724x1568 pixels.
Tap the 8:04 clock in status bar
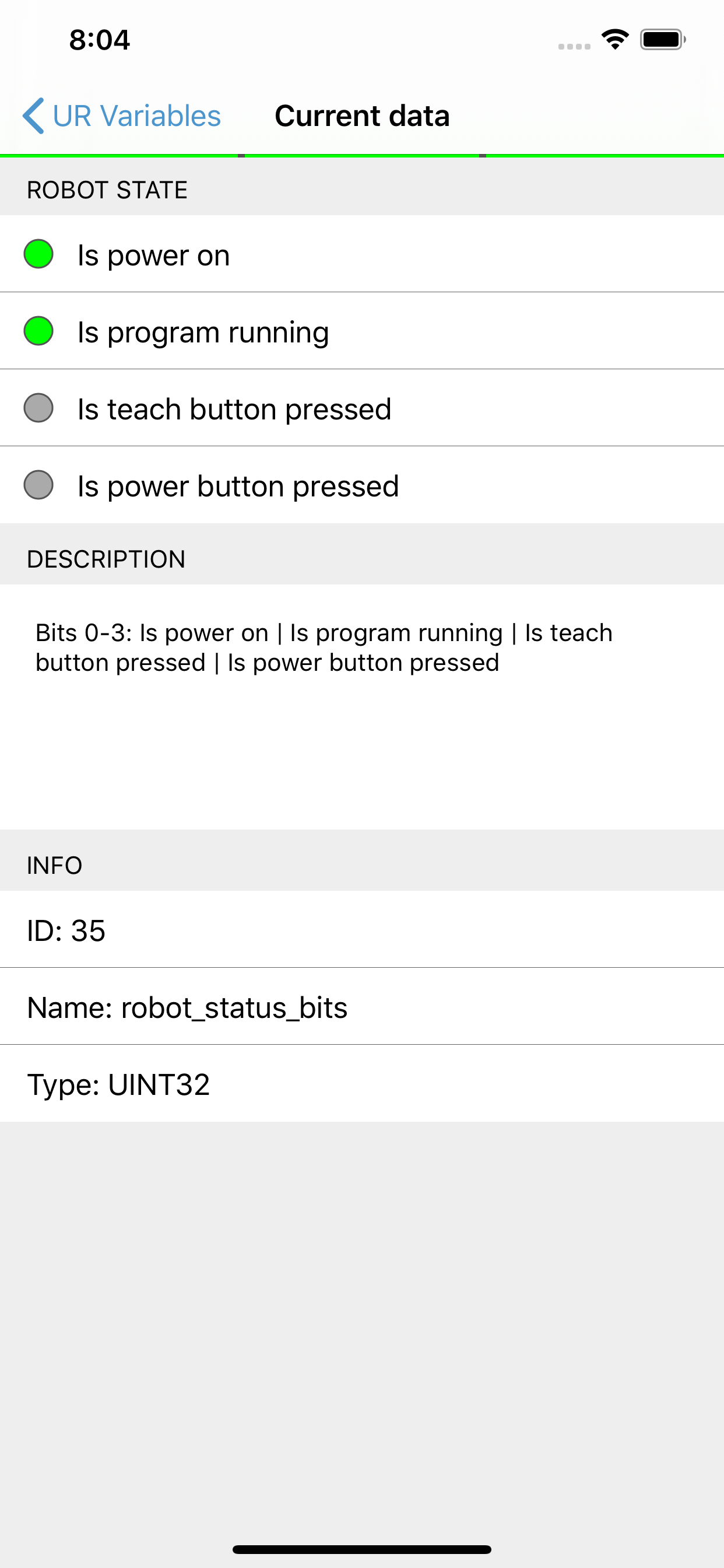pyautogui.click(x=99, y=40)
